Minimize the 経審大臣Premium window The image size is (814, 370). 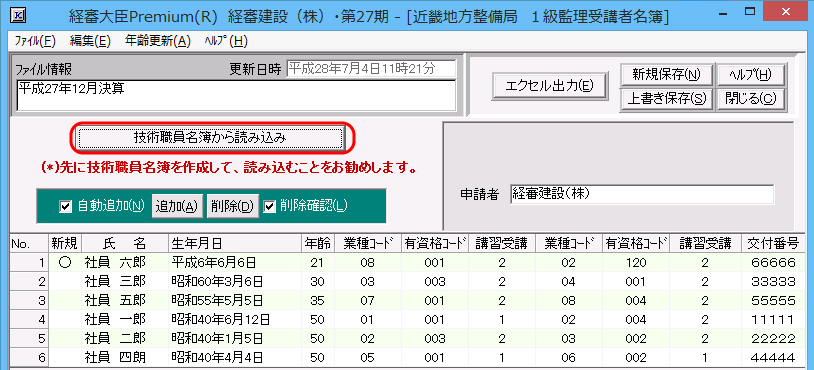pyautogui.click(x=724, y=13)
